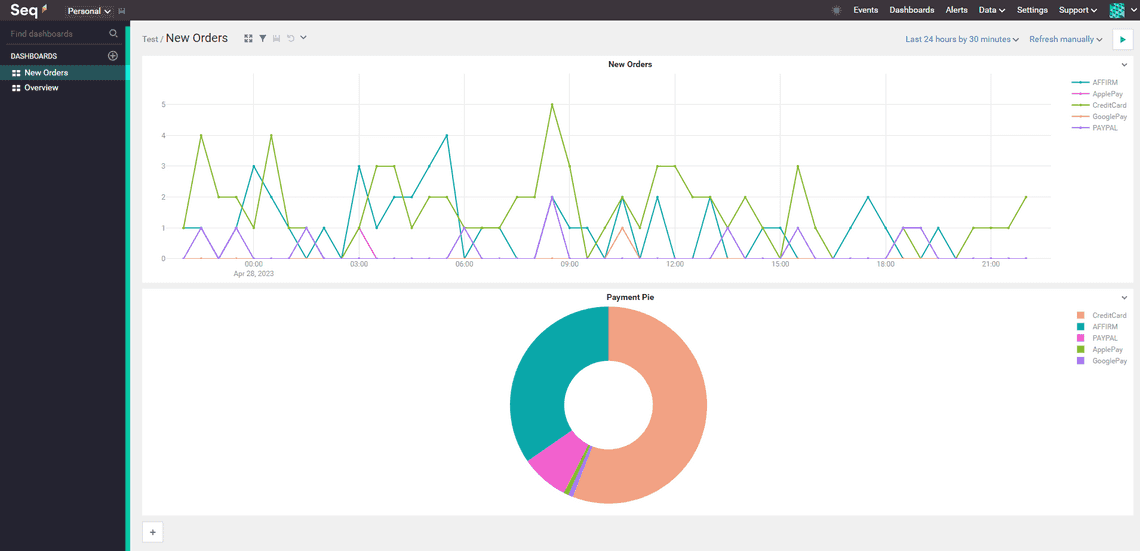The image size is (1140, 551).
Task: Expand the Last 24 hours time range dropdown
Action: click(961, 40)
